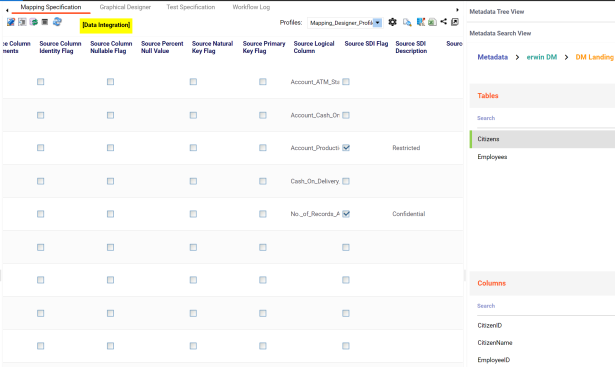Screen dimensions: 615x367
Task: Click the Metadata breadcrumb link
Action: pos(493,57)
